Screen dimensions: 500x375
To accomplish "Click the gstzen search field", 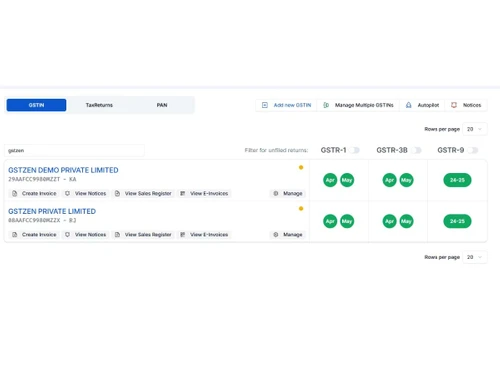I will 74,150.
